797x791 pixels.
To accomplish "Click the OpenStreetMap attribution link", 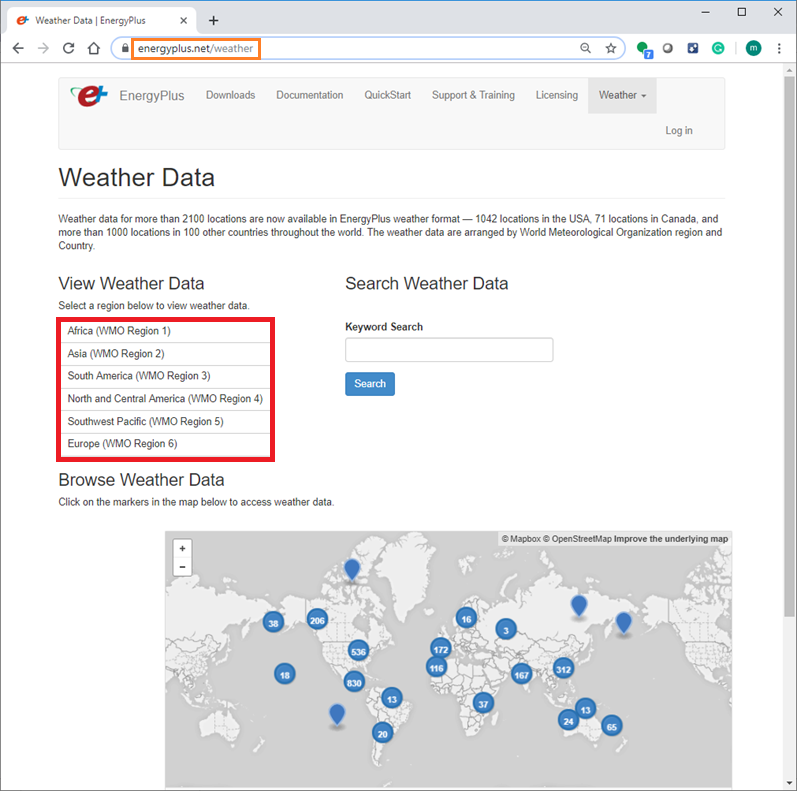I will tap(577, 539).
